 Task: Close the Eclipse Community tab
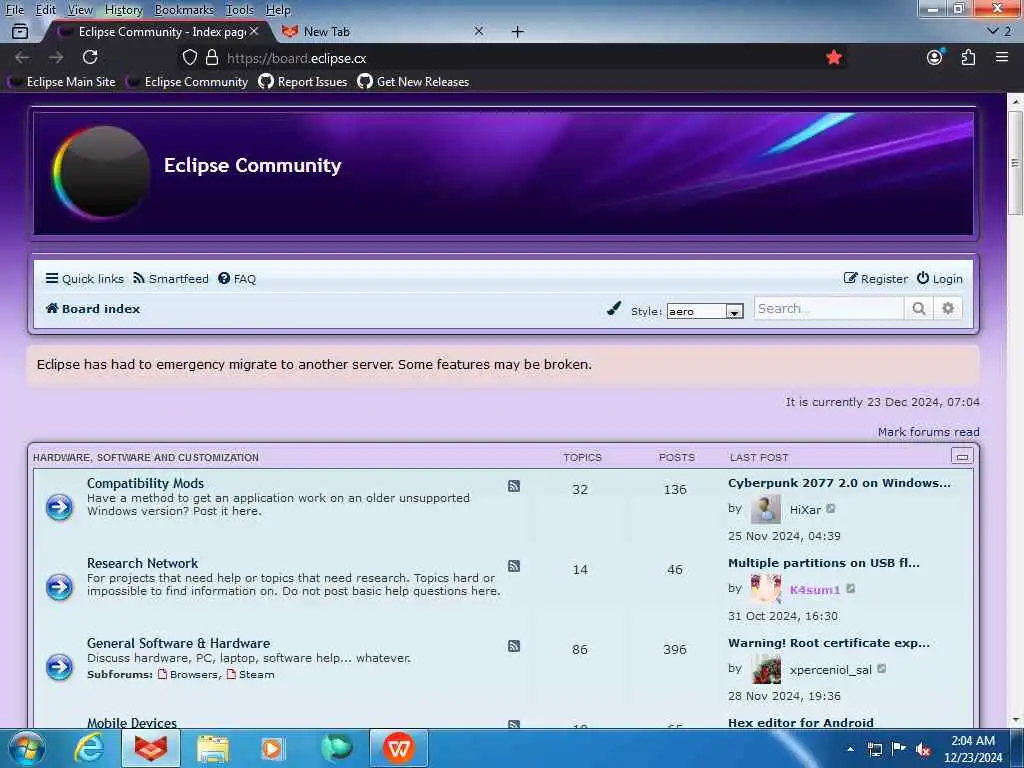[254, 31]
